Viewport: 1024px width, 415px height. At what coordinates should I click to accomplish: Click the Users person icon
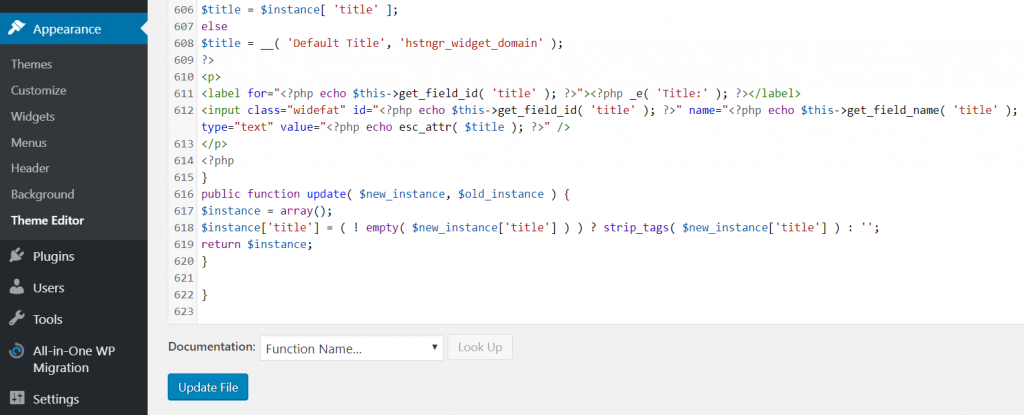click(17, 288)
